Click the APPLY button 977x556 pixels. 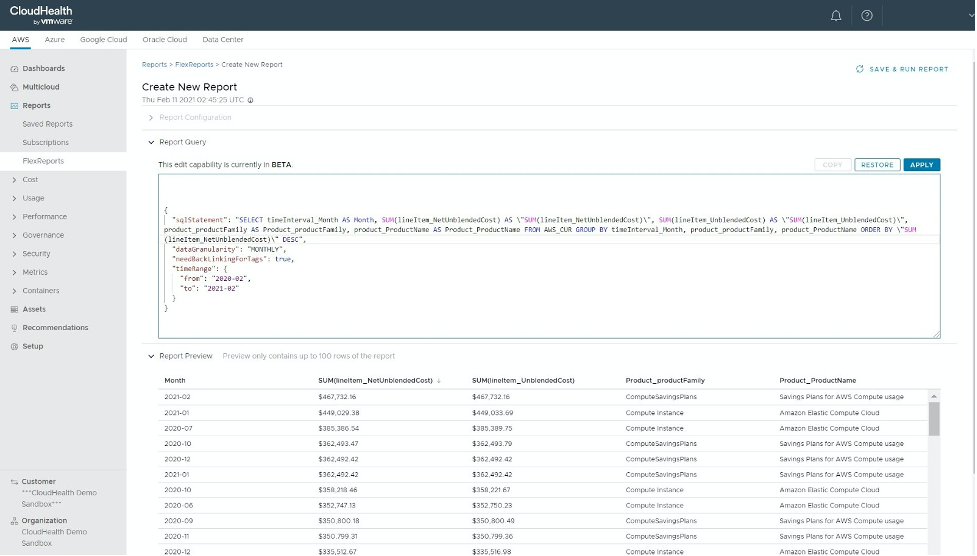[x=922, y=165]
